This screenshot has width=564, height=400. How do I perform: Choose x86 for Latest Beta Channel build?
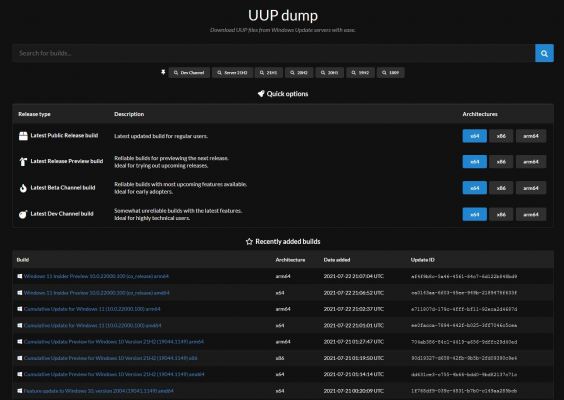point(501,188)
